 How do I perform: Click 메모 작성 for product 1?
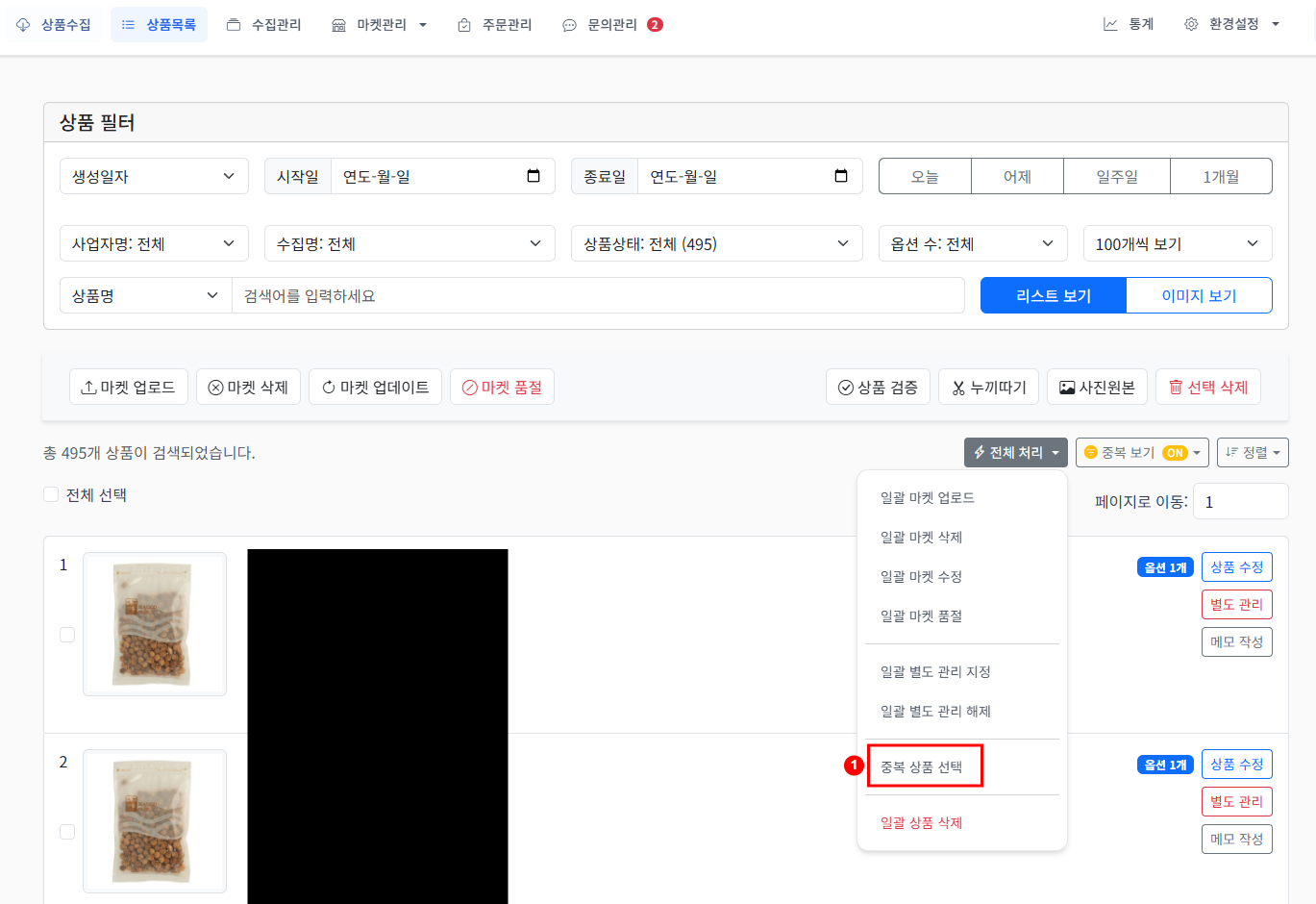click(x=1236, y=641)
